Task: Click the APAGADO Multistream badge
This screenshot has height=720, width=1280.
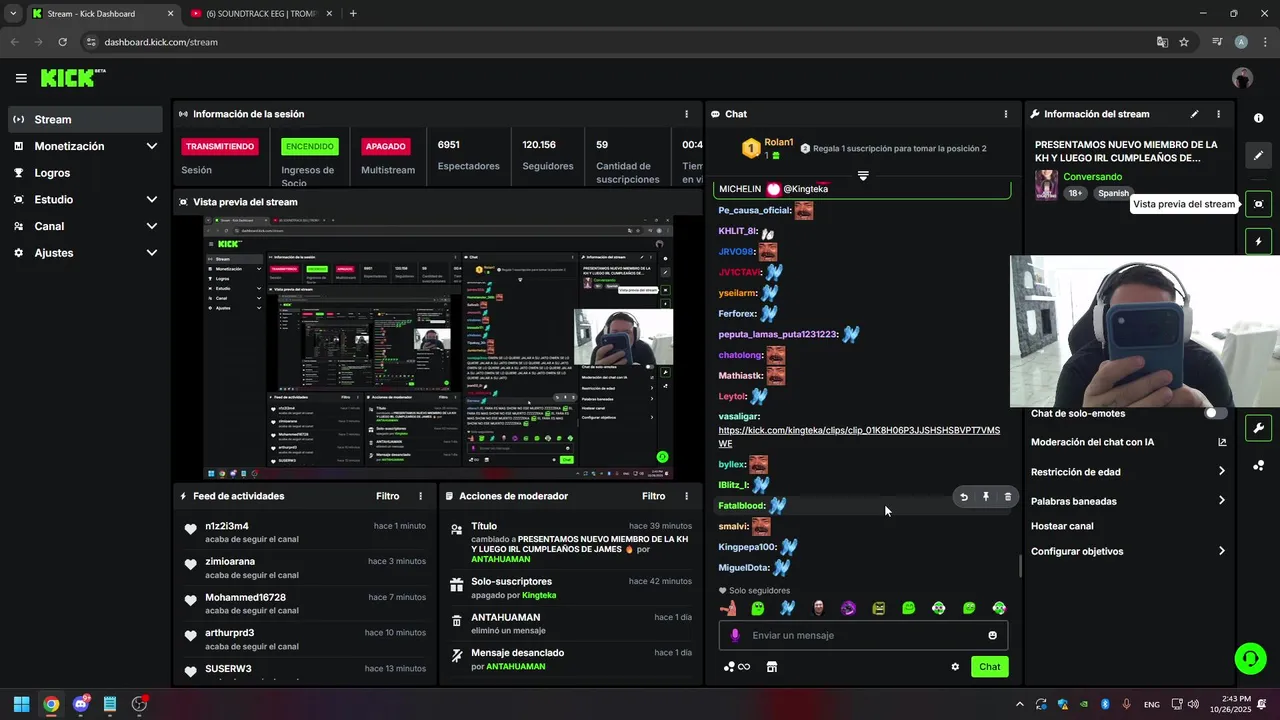Action: point(385,146)
